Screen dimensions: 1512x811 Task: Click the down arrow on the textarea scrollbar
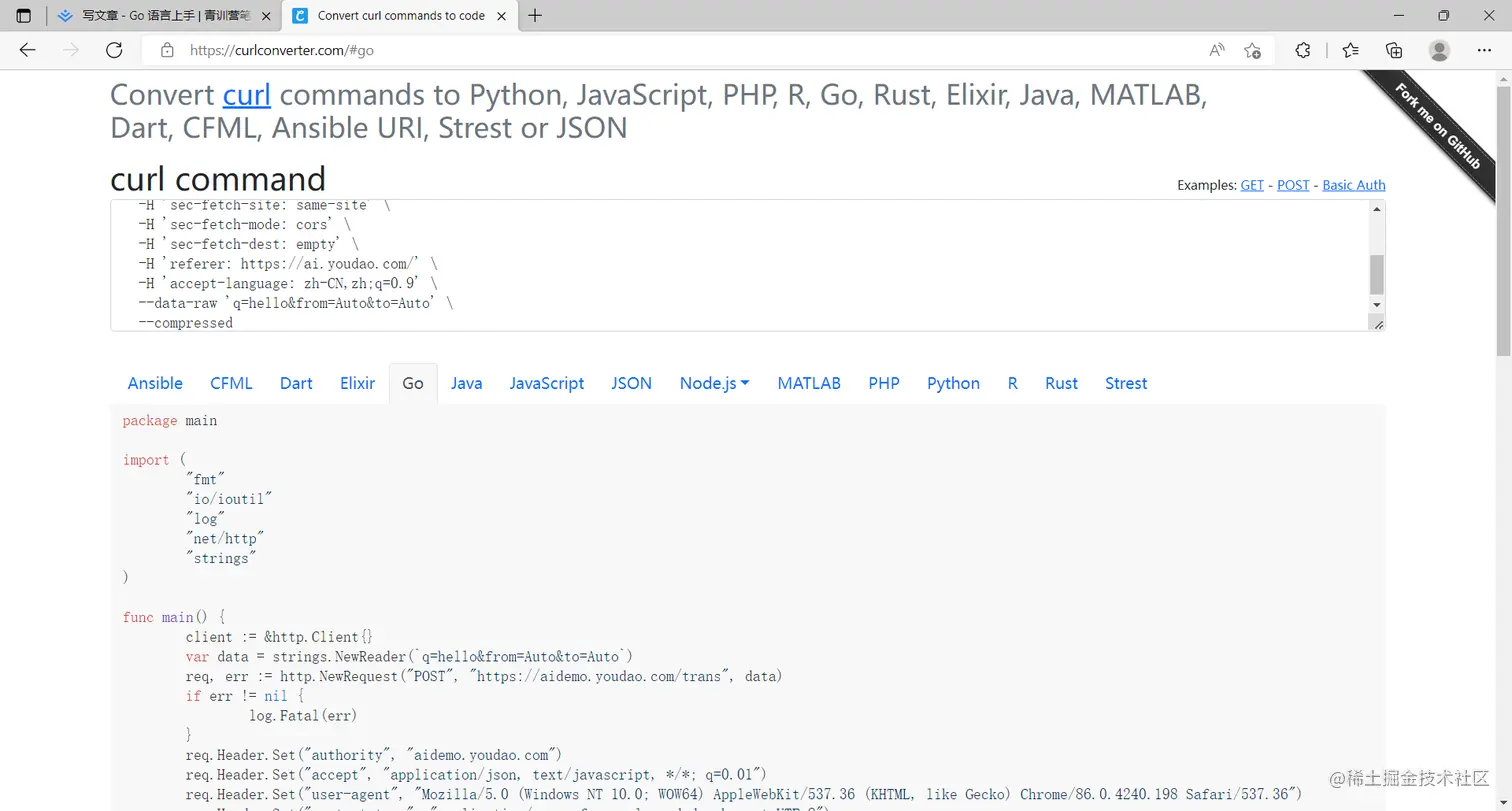[1377, 306]
